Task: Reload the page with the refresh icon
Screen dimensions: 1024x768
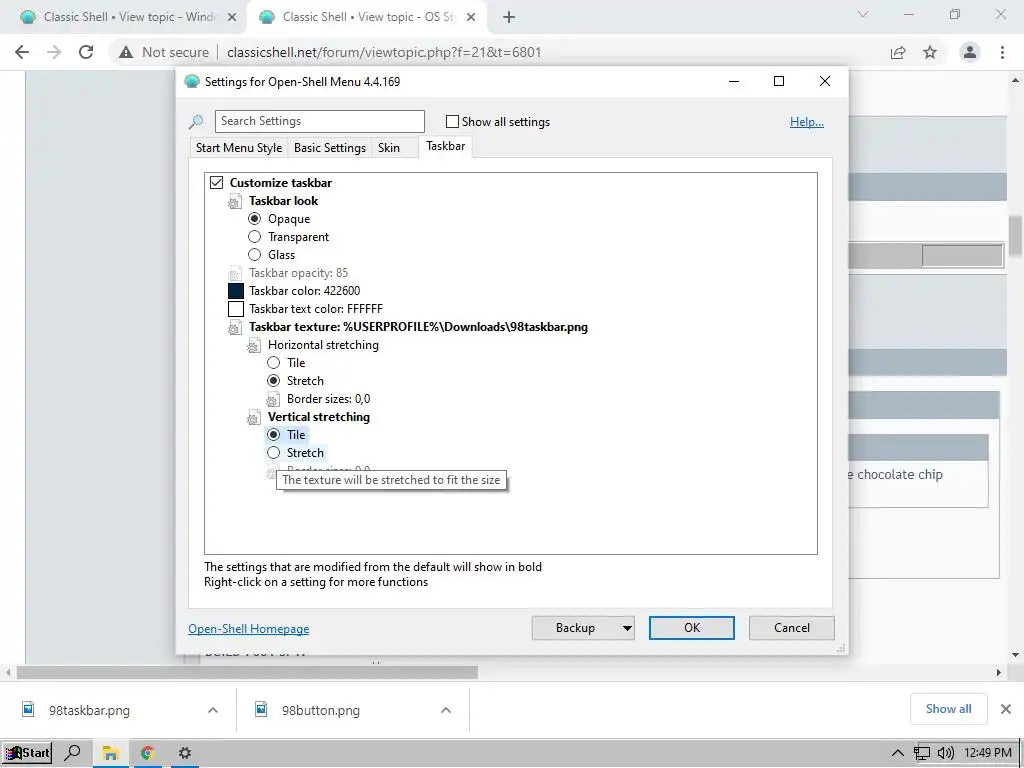Action: click(86, 52)
